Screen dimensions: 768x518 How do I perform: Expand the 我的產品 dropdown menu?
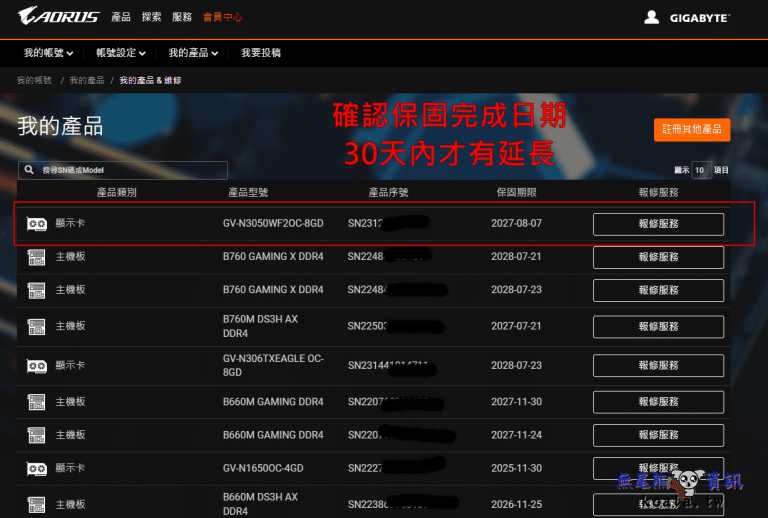[193, 53]
